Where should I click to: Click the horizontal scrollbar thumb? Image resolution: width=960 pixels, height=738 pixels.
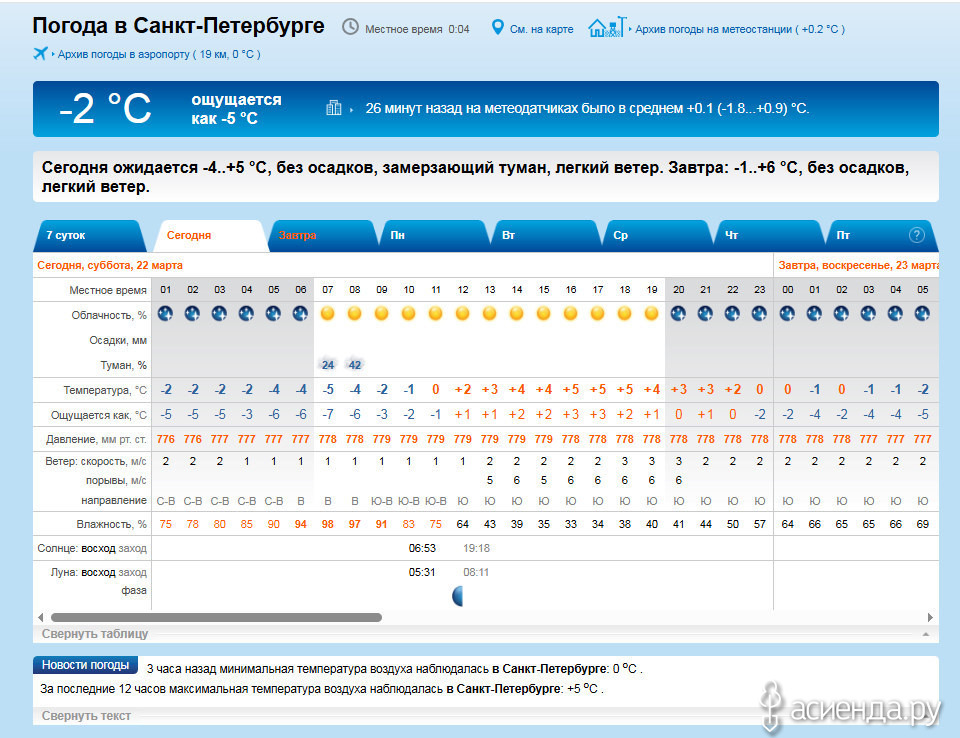click(216, 617)
